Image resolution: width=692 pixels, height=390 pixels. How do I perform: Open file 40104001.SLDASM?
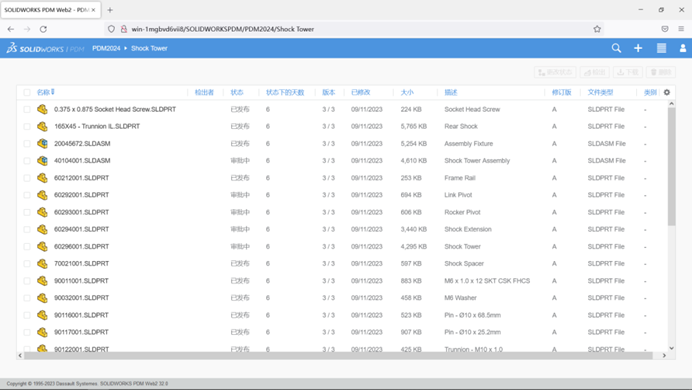pos(82,161)
